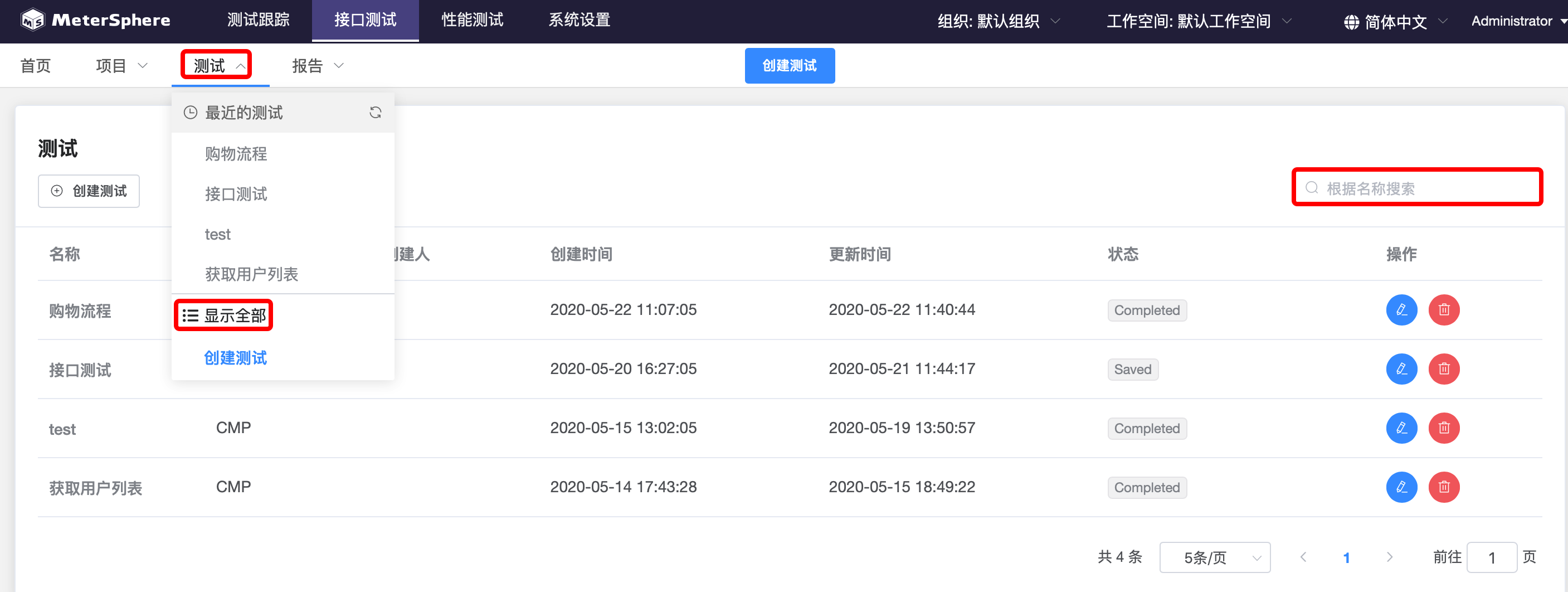Open the 工作空间 默认工作空间 dropdown
Screen dimensions: 1568x592
pyautogui.click(x=1199, y=21)
